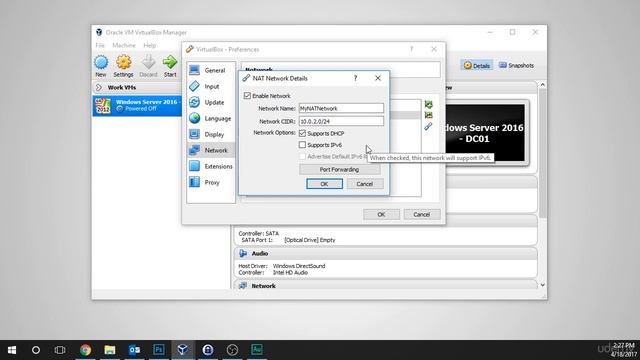Click the taskbar clock
This screenshot has width=640, height=360.
point(624,350)
